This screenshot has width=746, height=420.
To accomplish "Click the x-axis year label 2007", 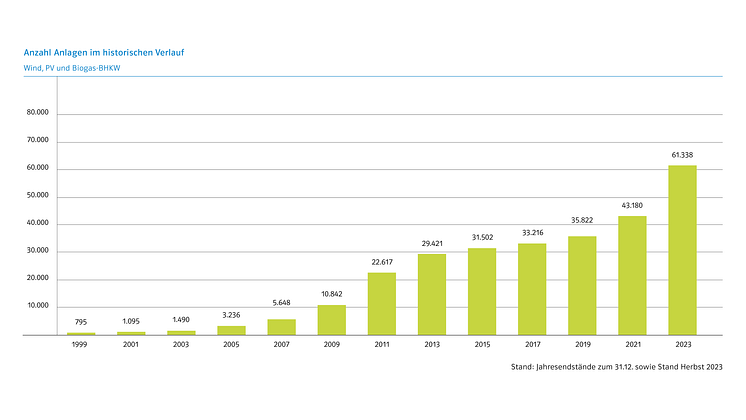I will [x=282, y=344].
